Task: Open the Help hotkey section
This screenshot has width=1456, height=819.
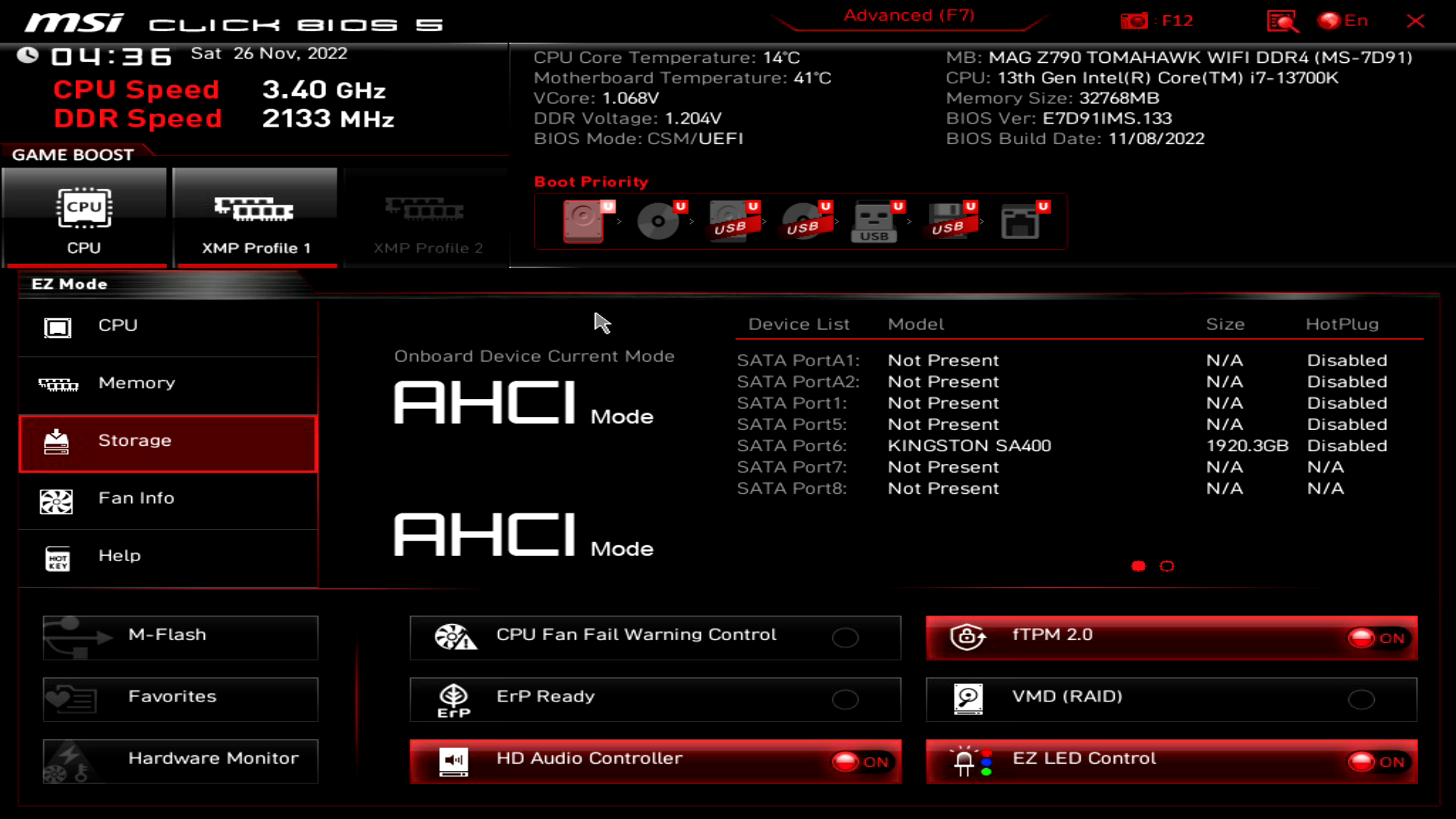Action: coord(168,558)
